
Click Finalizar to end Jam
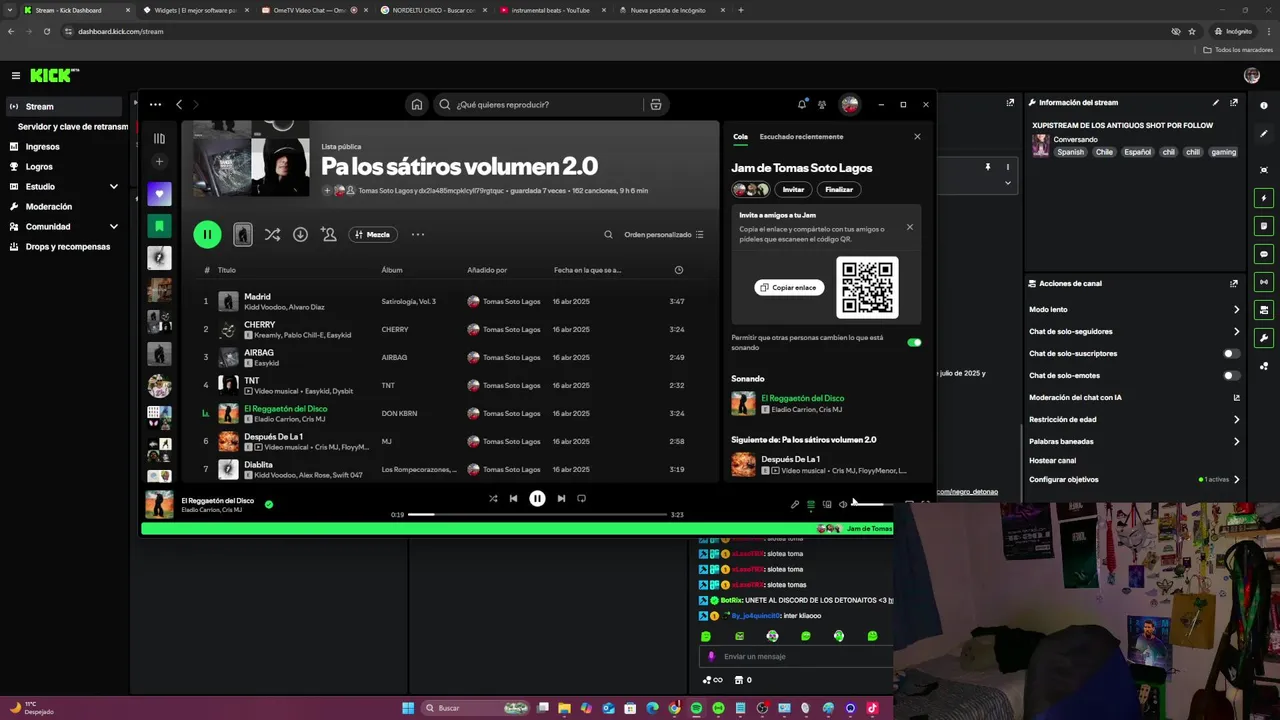(x=839, y=189)
